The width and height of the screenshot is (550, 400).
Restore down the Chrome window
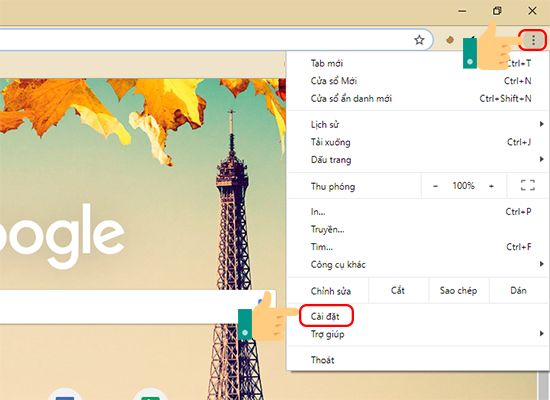coord(497,11)
